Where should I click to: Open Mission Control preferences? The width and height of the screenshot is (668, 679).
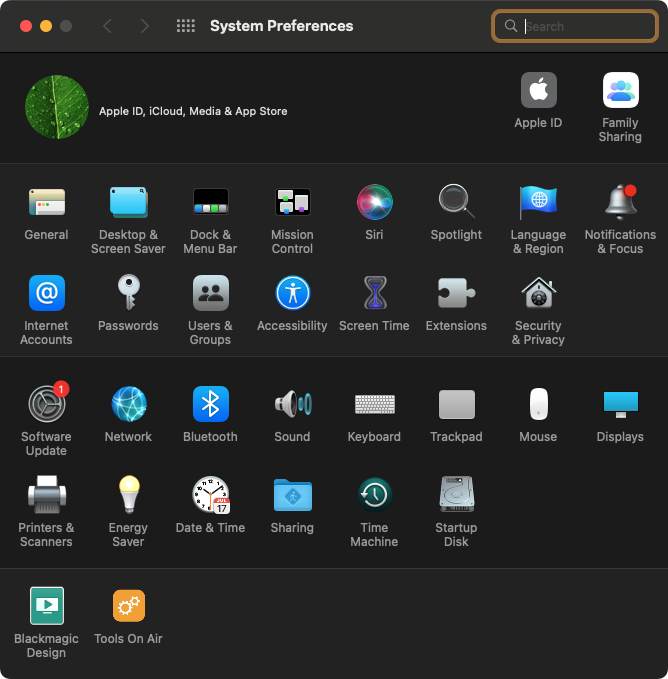293,202
